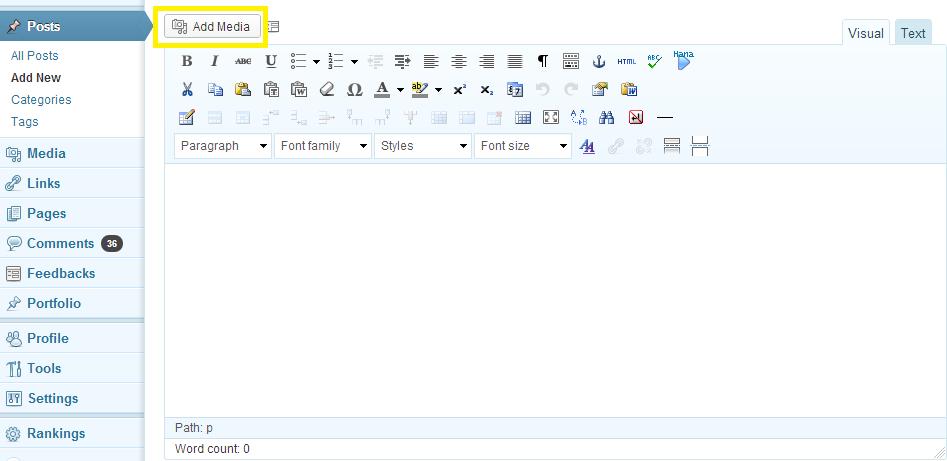Insert a page break icon
Screen dimensions: 947x461
tap(700, 146)
